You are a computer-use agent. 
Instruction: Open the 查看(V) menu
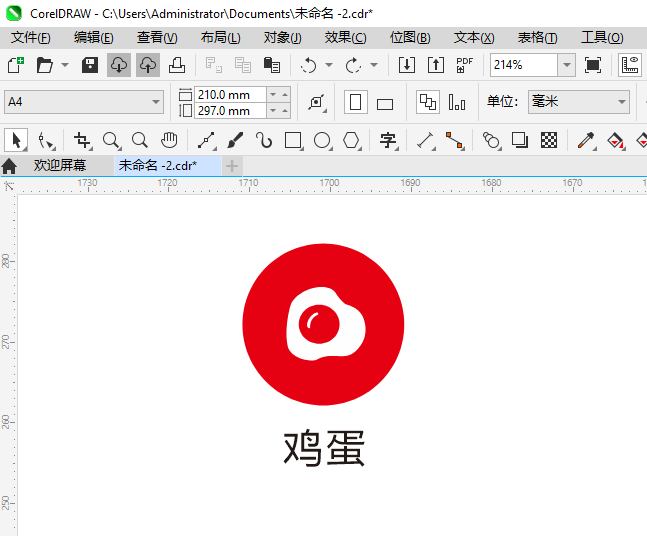pyautogui.click(x=157, y=38)
